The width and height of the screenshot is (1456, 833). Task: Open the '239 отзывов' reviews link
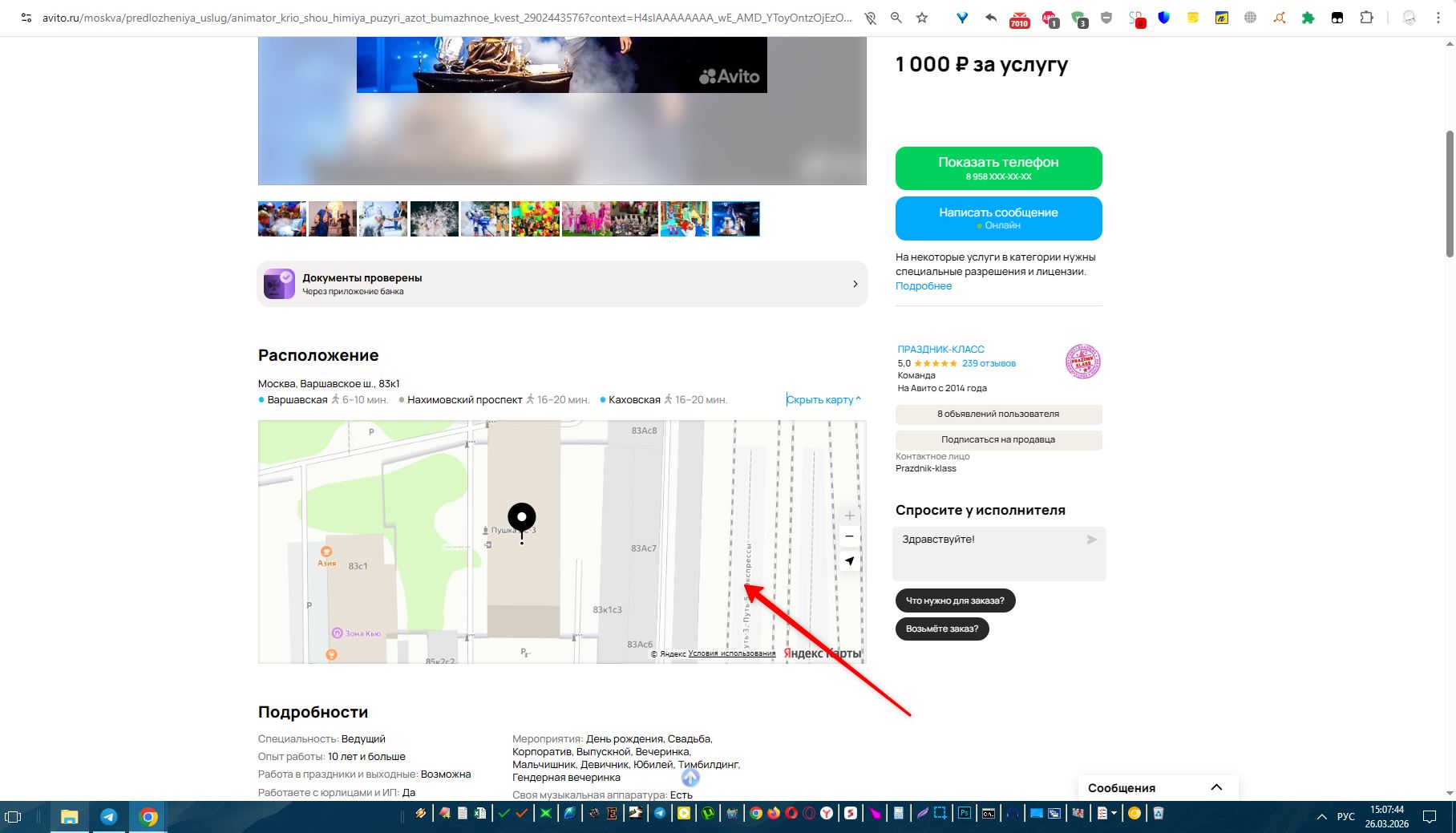pos(989,363)
